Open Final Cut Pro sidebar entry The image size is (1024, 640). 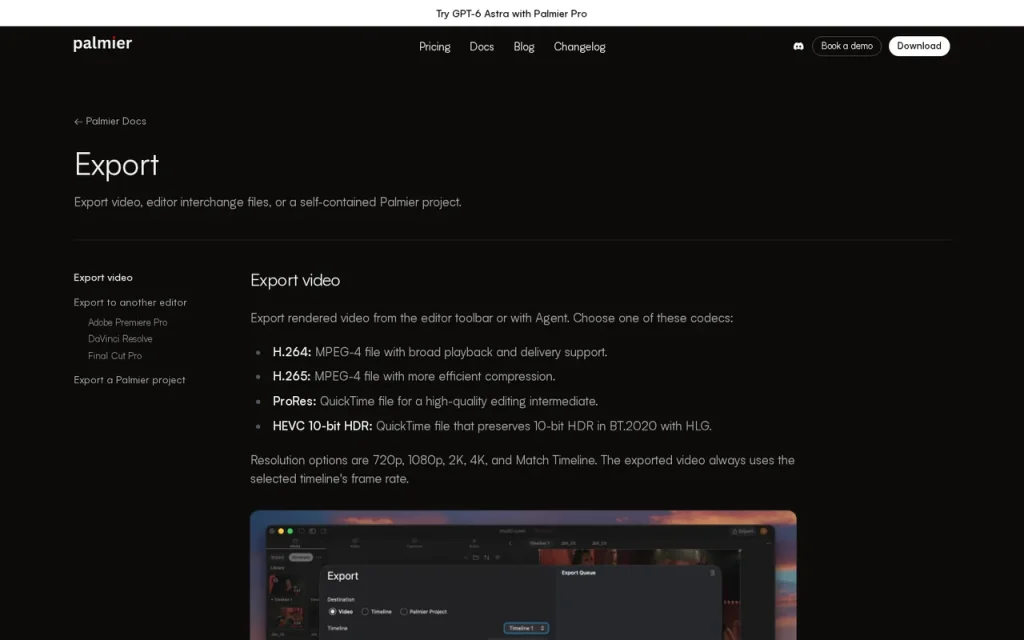click(x=115, y=356)
